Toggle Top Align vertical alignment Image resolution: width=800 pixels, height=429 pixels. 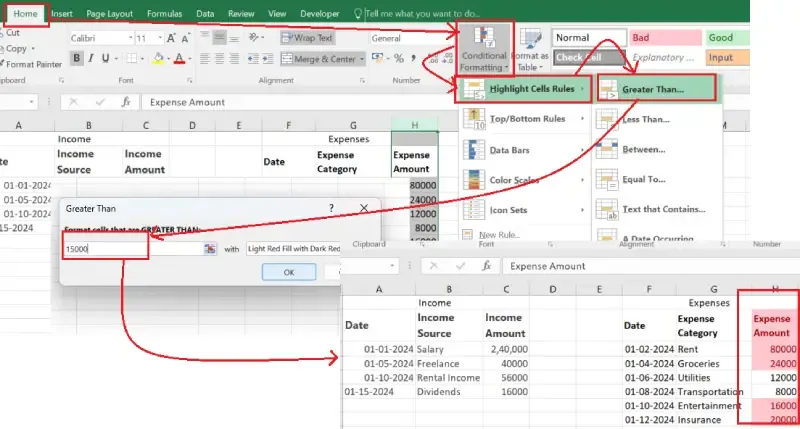click(x=205, y=37)
